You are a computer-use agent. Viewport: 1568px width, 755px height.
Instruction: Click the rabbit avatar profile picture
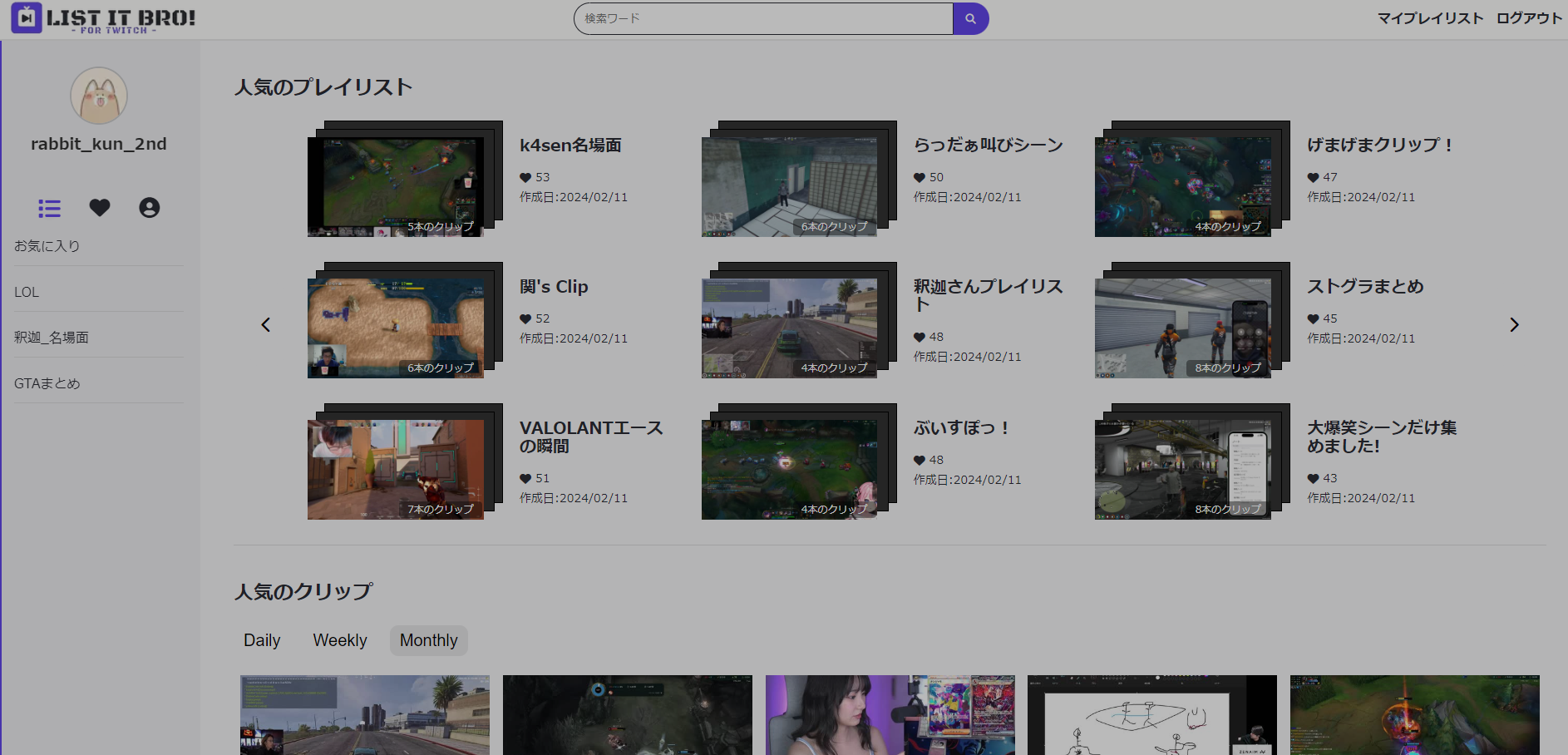[x=99, y=96]
